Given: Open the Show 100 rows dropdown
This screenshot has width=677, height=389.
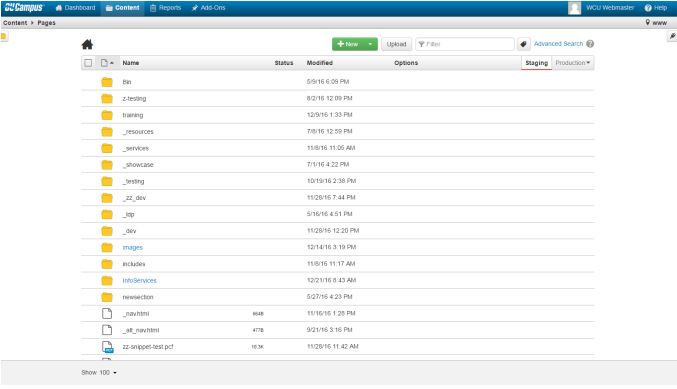Looking at the screenshot, I should tap(99, 372).
